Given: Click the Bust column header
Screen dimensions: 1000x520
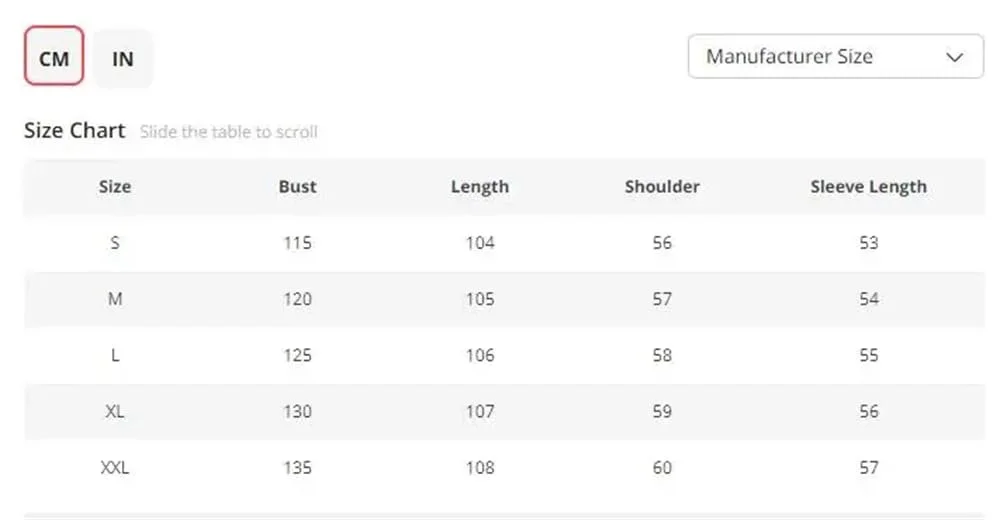Looking at the screenshot, I should coord(297,187).
